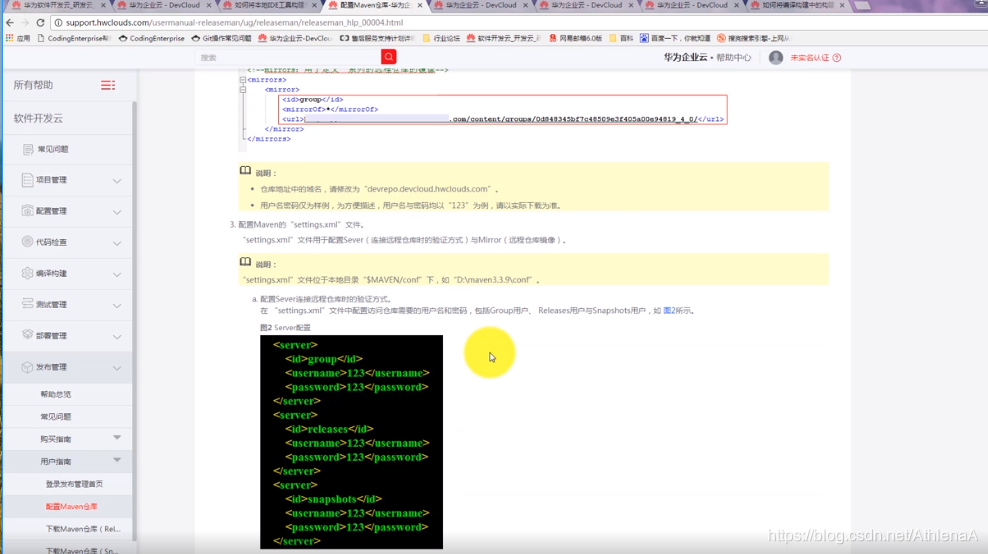Switch to the 如何将编译构建中的构 tab
Viewport: 988px width, 554px height.
point(797,5)
